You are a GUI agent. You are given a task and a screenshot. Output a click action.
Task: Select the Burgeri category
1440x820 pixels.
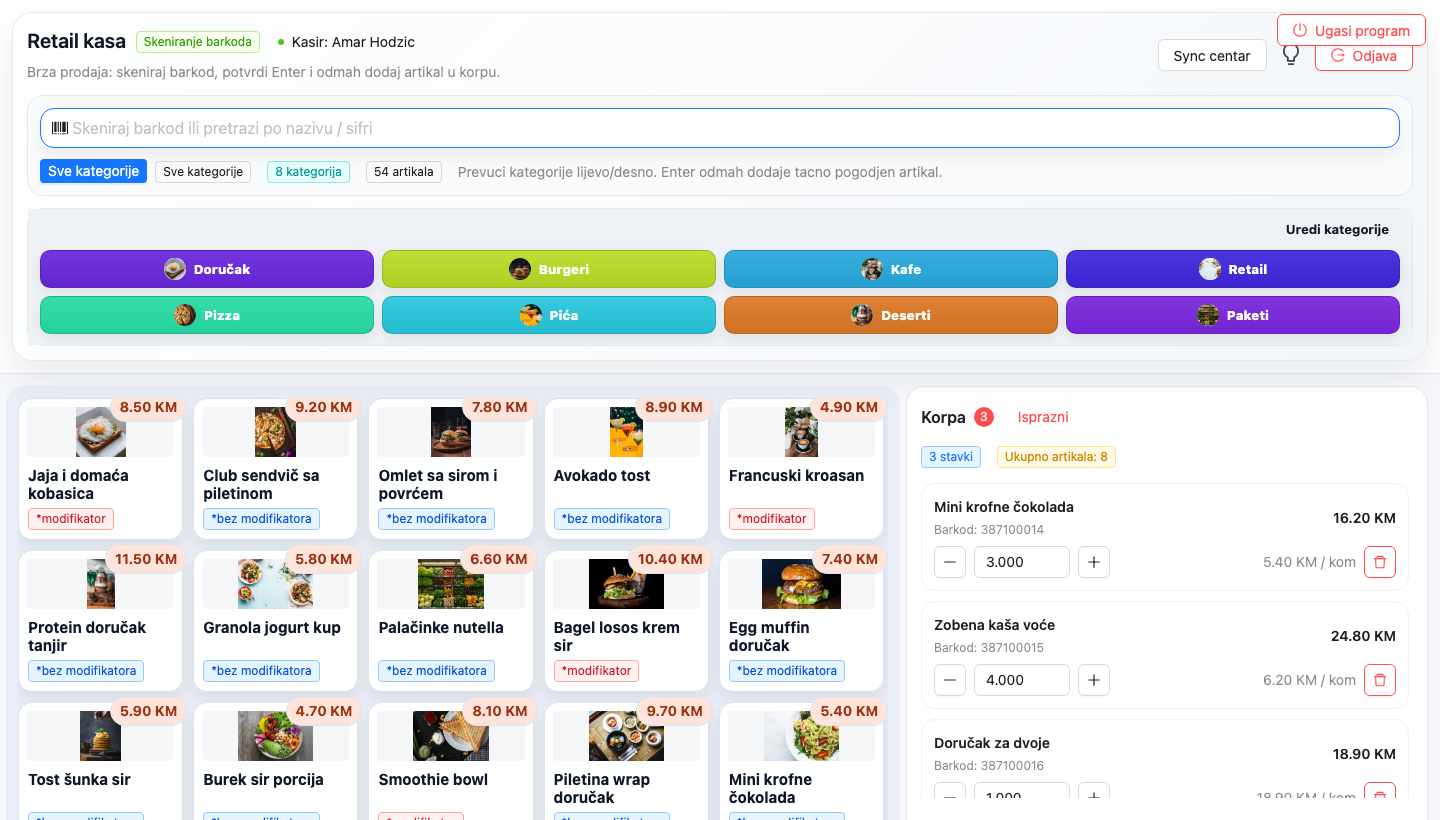[x=549, y=269]
